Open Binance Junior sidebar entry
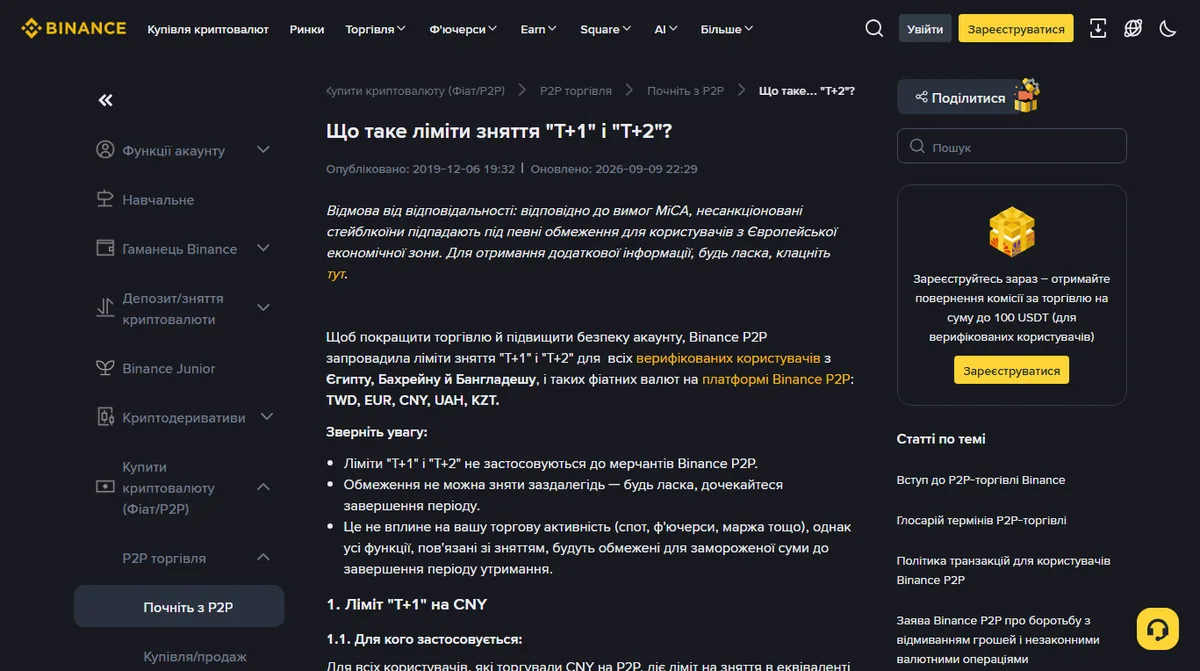The width and height of the screenshot is (1200, 671). [x=169, y=368]
